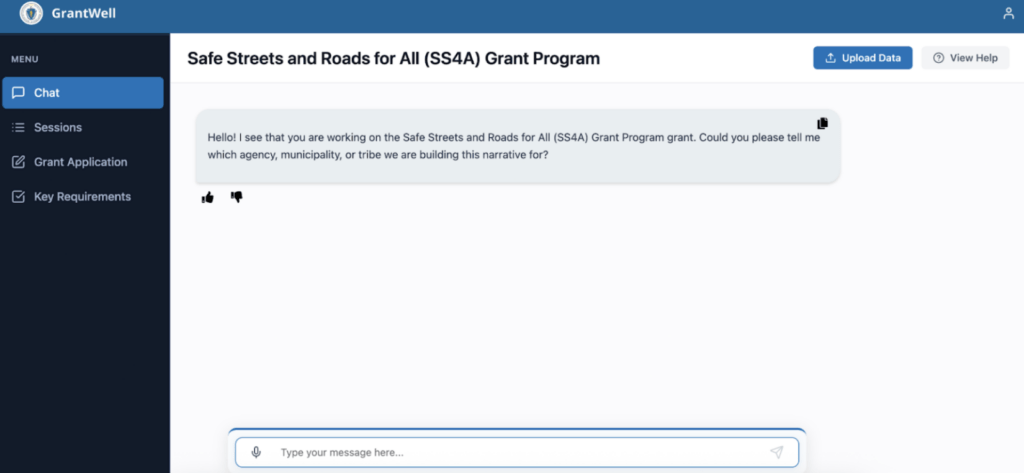The height and width of the screenshot is (473, 1024).
Task: Open the user profile icon
Action: [1008, 13]
